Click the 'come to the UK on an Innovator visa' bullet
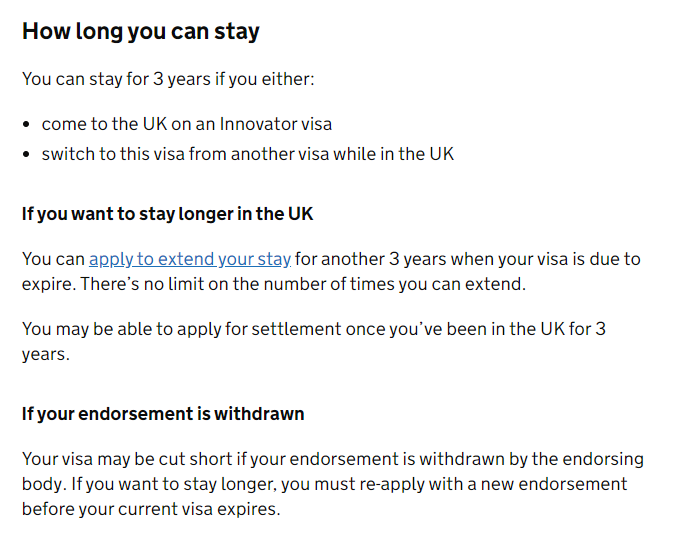 tap(187, 124)
